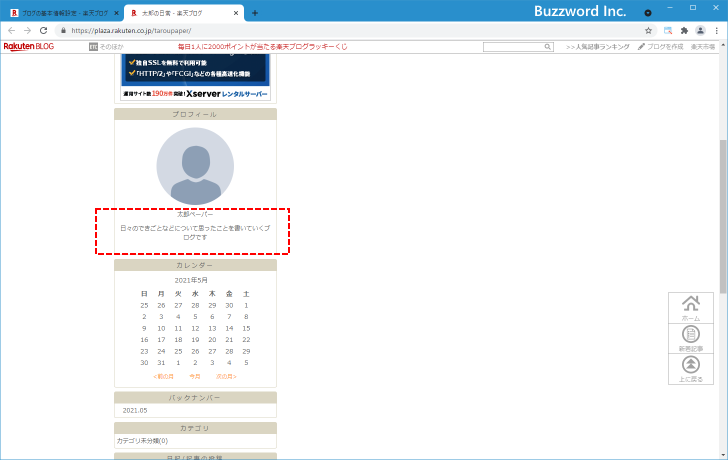Viewport: 728px width, 460px height.
Task: Click the Chrome screenshot extension icon
Action: coord(668,31)
